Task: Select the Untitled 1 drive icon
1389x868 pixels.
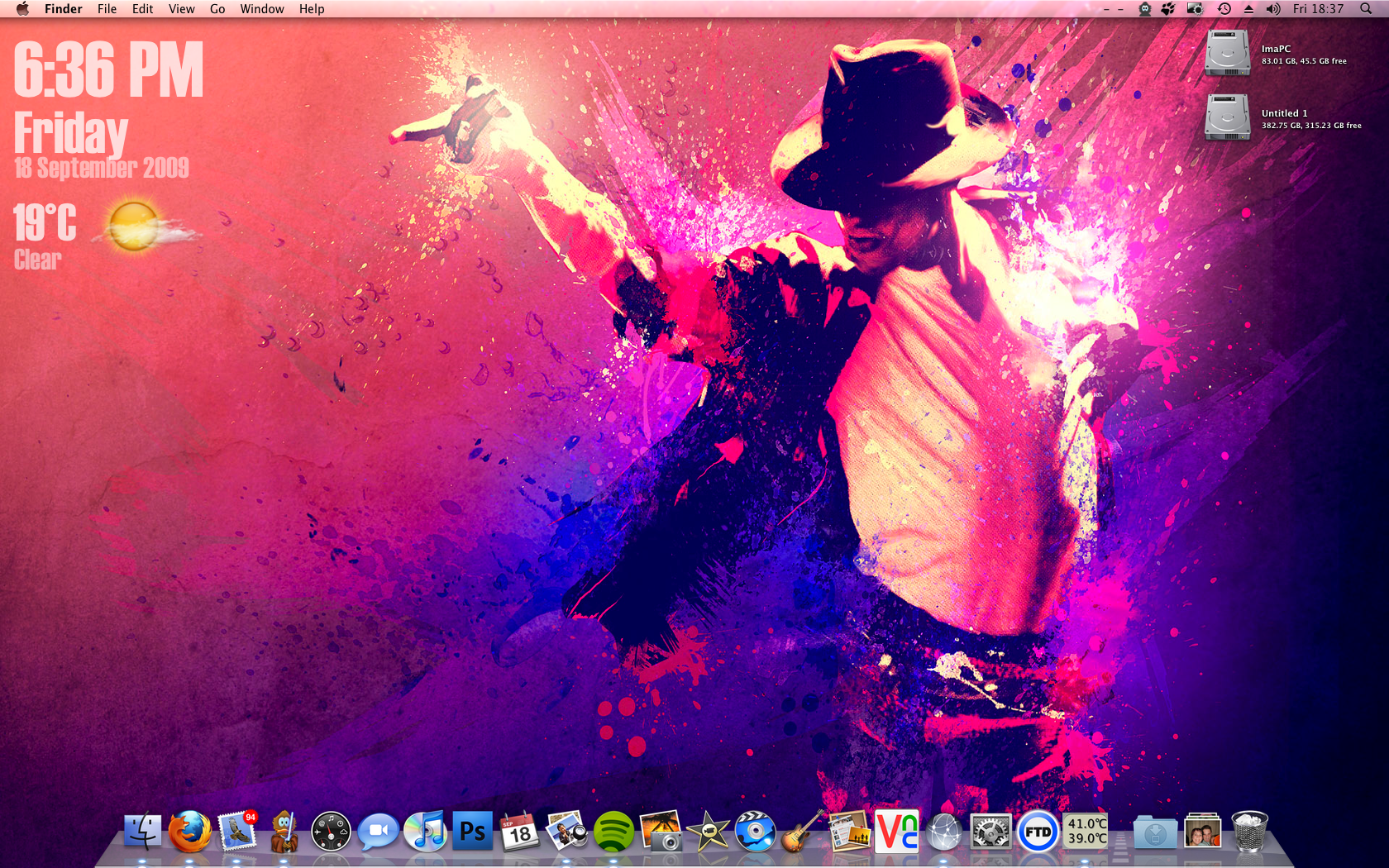Action: pos(1227,117)
